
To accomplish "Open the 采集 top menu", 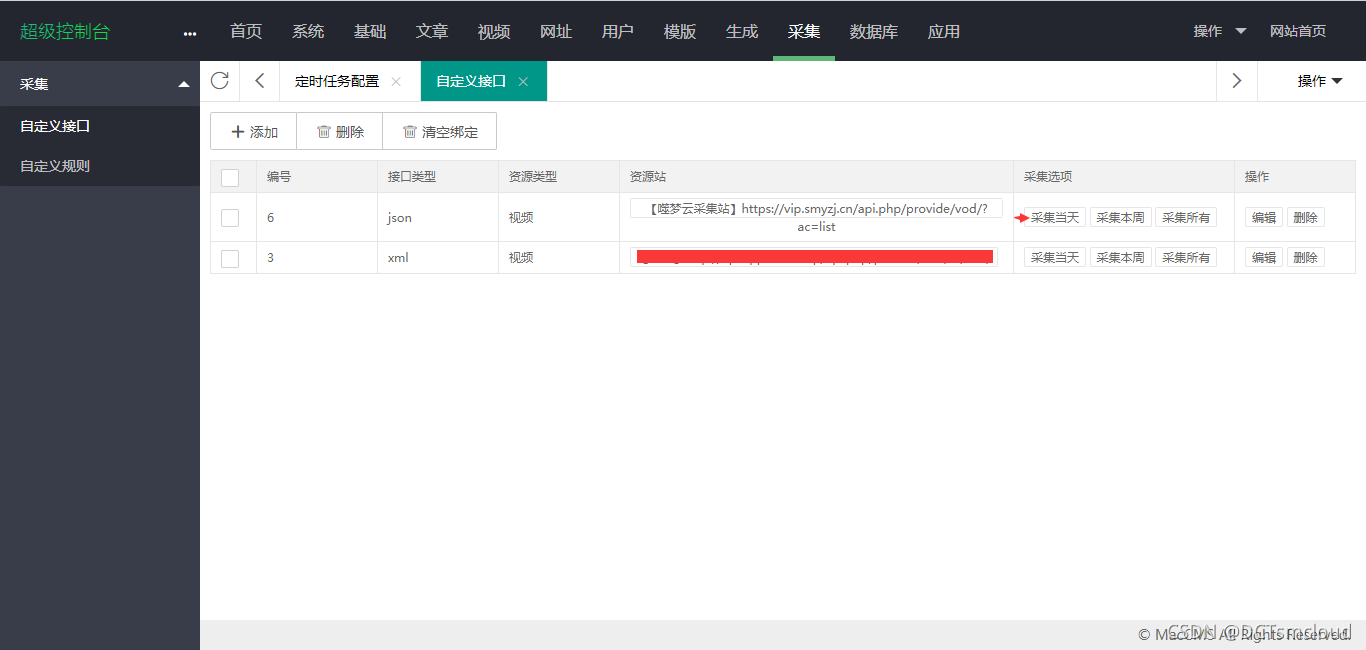I will tap(804, 31).
